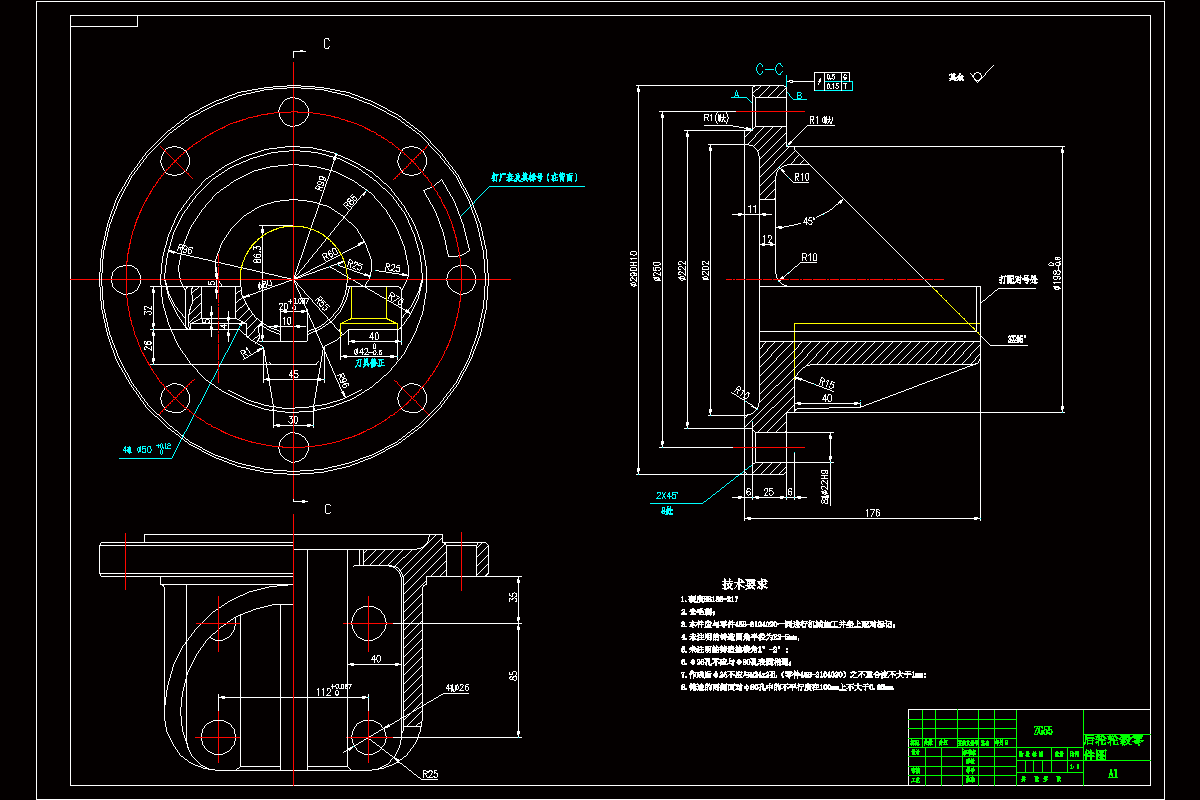The height and width of the screenshot is (800, 1200).
Task: Click the 'ZG55' material text in title block
Action: pyautogui.click(x=1042, y=730)
